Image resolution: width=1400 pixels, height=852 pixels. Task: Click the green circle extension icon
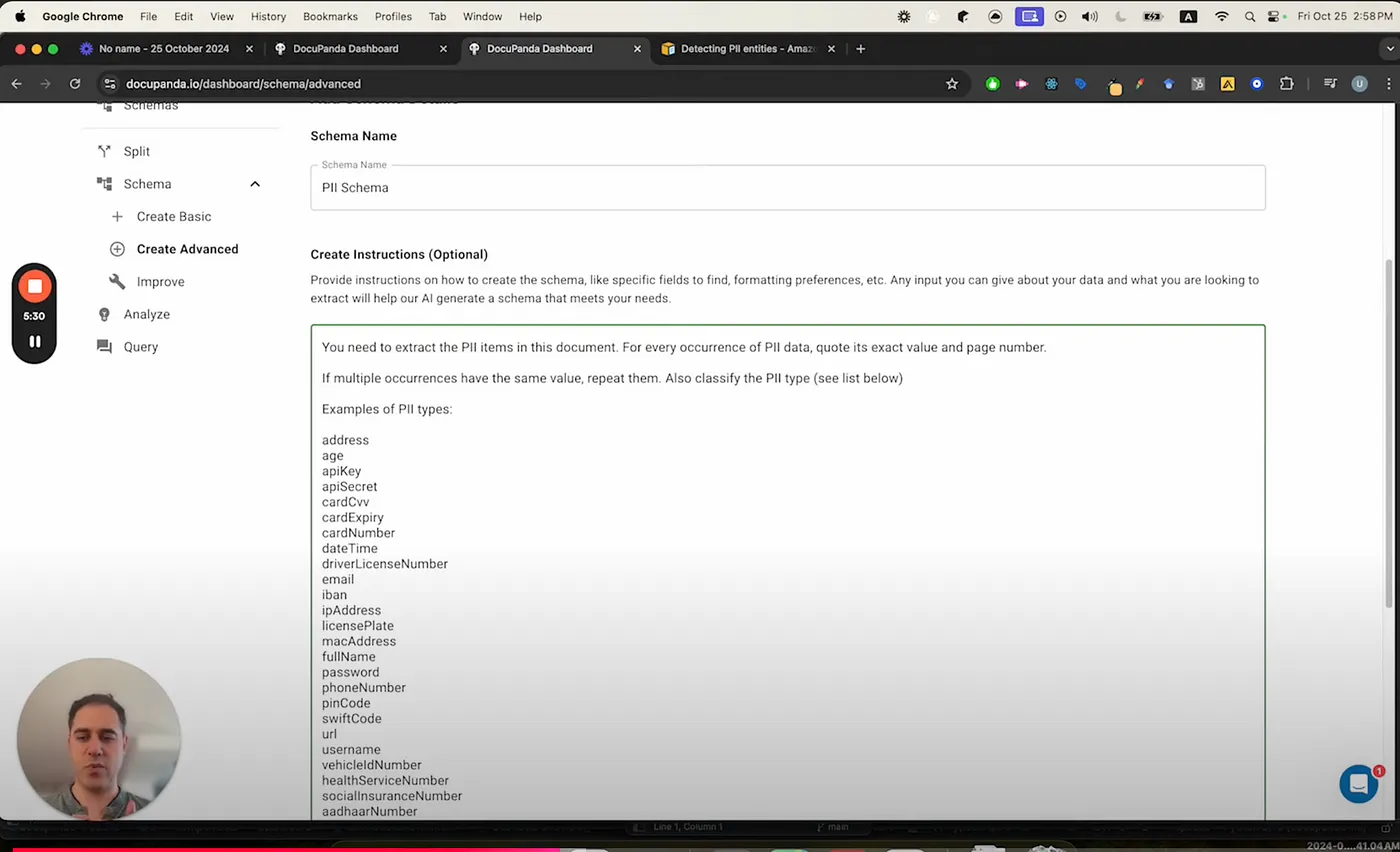pos(992,84)
